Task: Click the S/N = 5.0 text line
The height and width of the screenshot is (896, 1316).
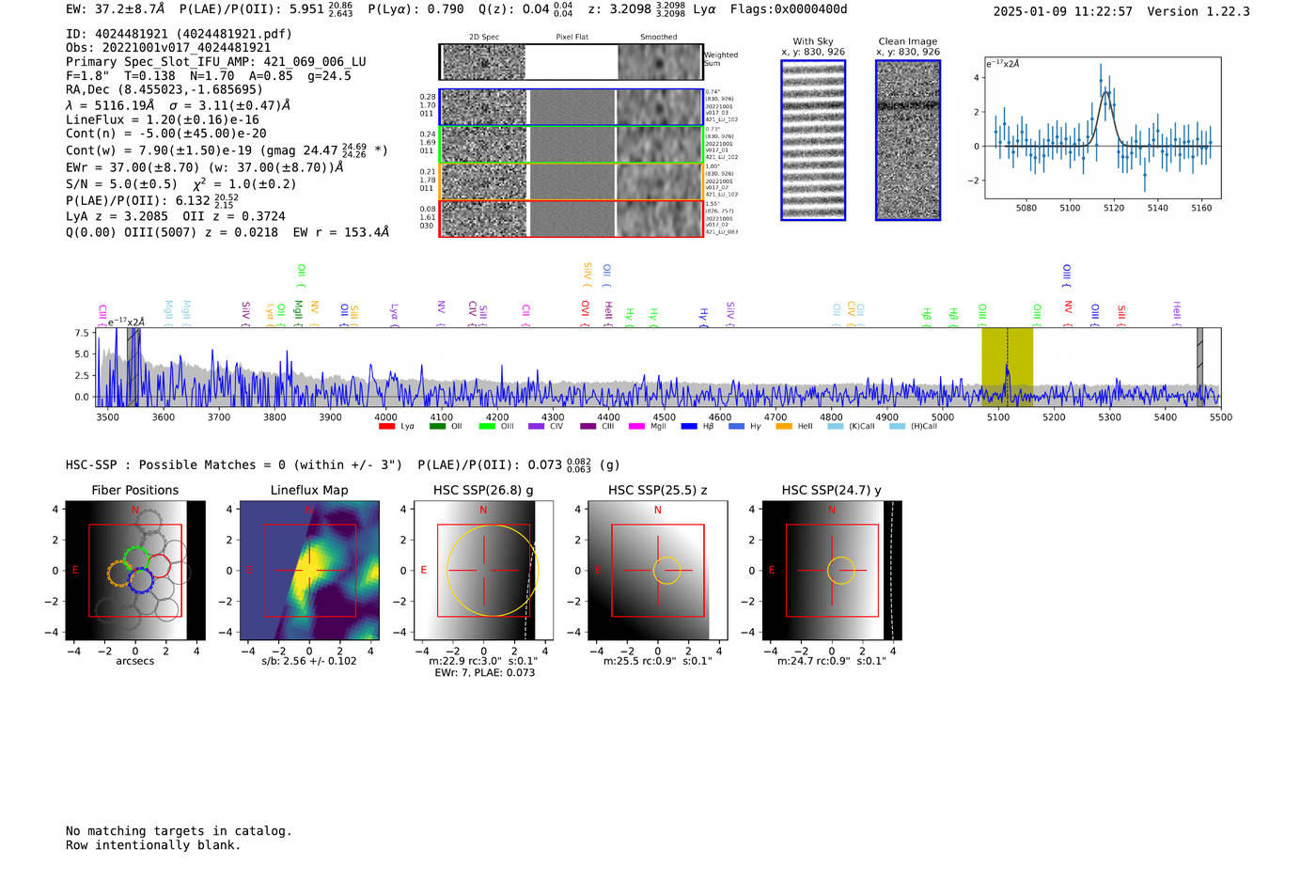Action: tap(181, 184)
